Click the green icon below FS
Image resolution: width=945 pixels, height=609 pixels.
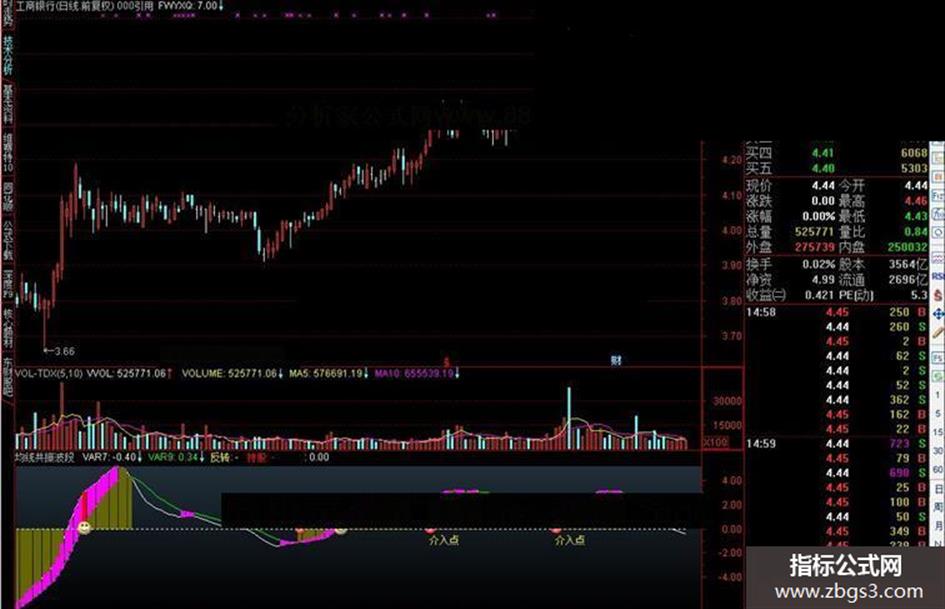click(x=938, y=376)
